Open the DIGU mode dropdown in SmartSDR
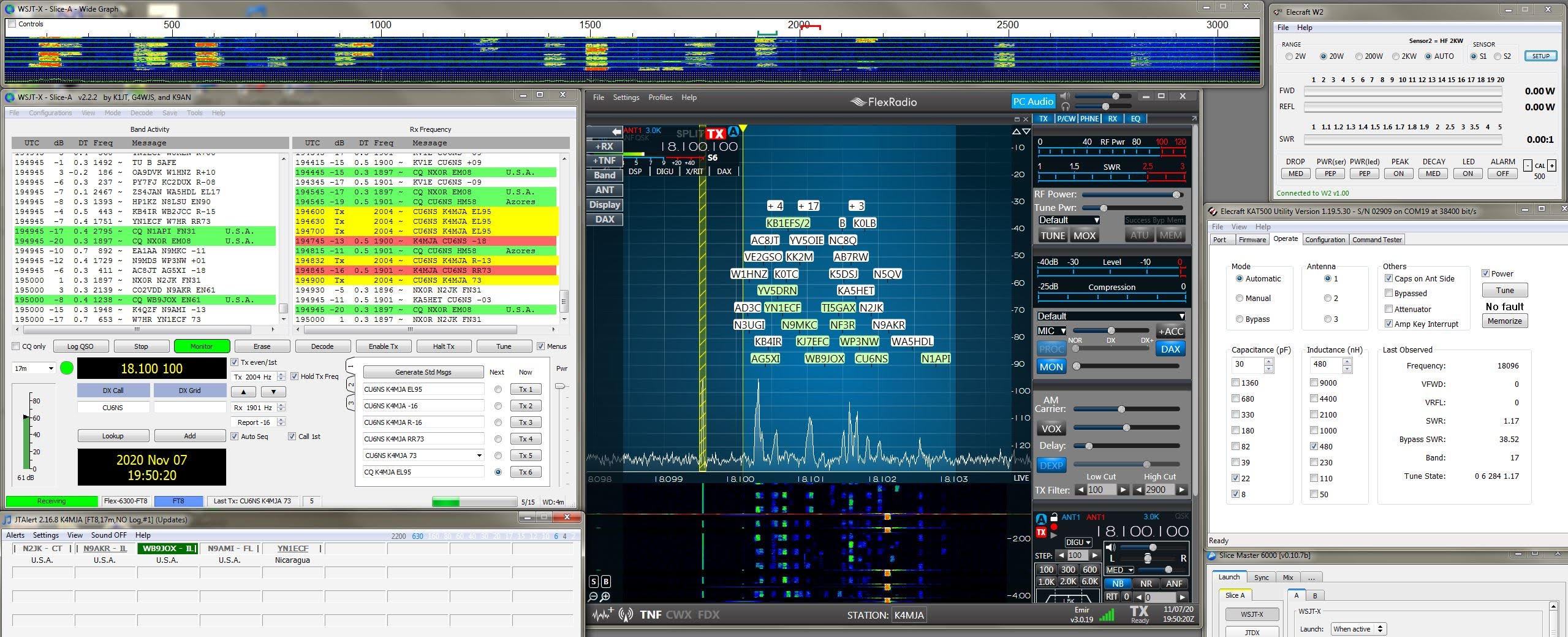1568x637 pixels. pyautogui.click(x=1079, y=542)
